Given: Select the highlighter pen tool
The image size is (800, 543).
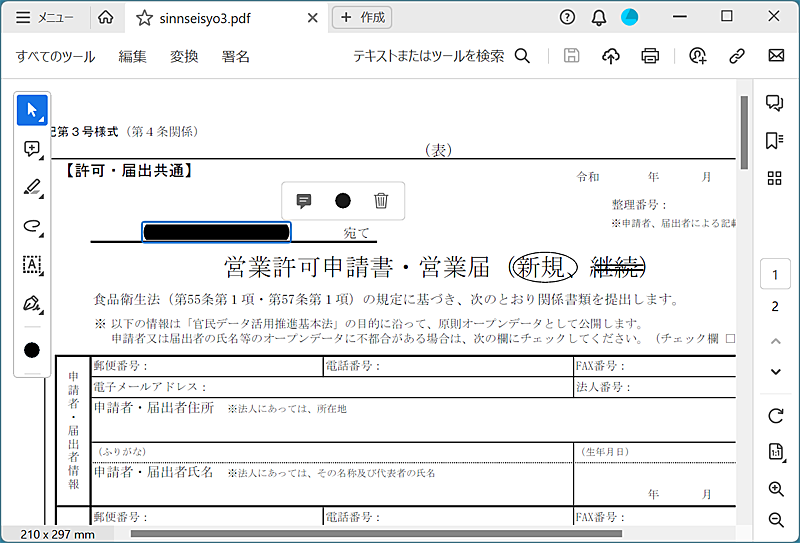Looking at the screenshot, I should tap(32, 187).
